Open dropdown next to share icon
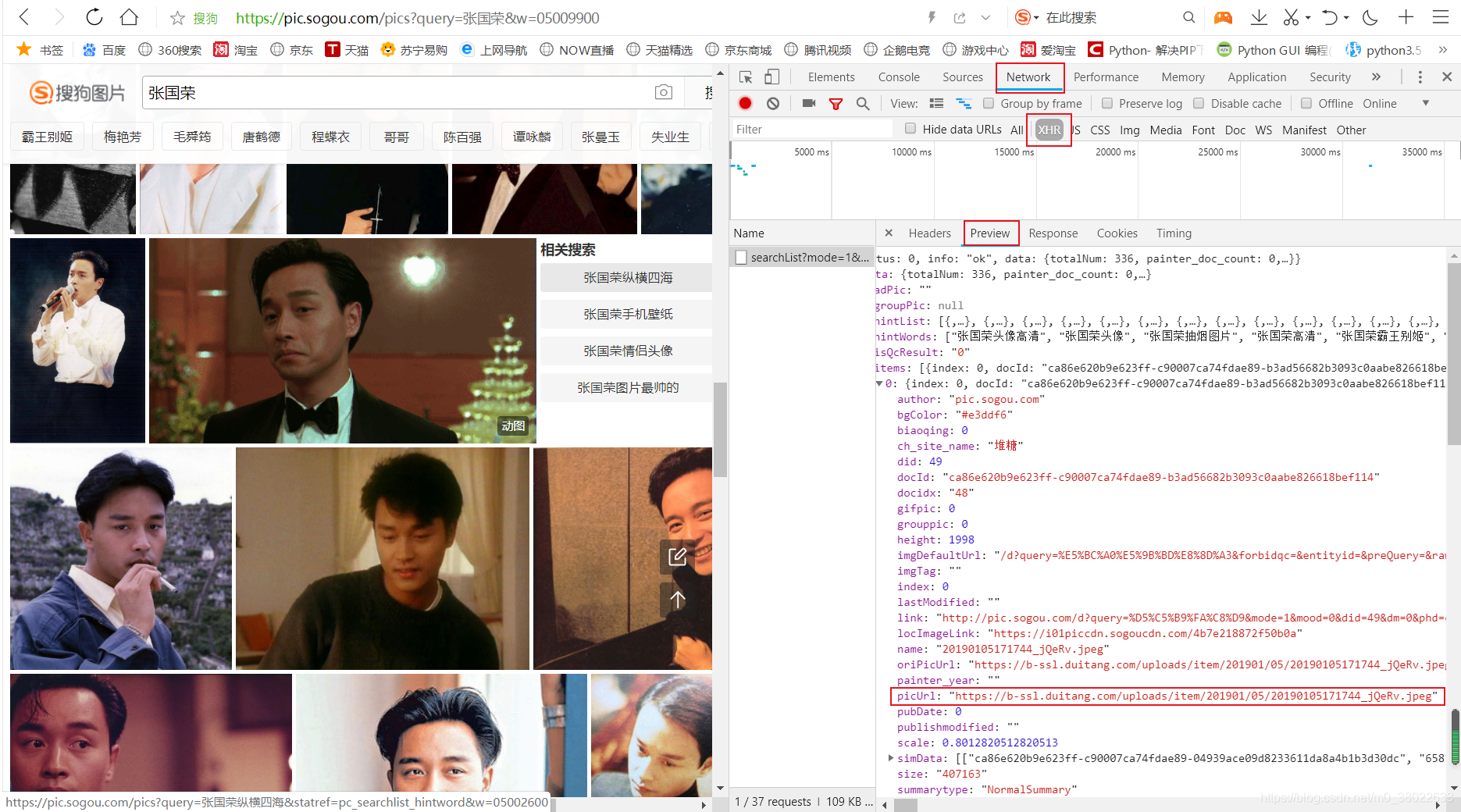This screenshot has width=1461, height=812. [986, 17]
